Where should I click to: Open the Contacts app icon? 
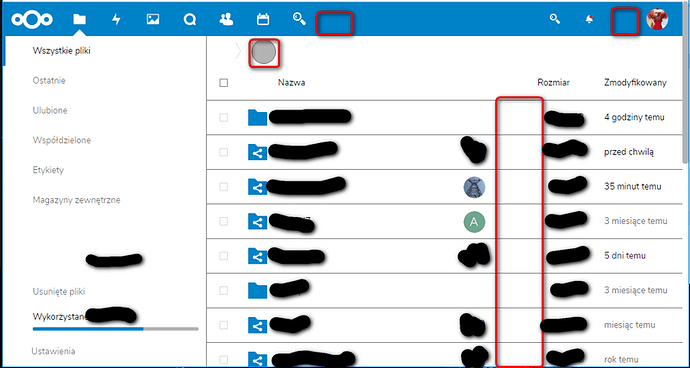pyautogui.click(x=226, y=19)
